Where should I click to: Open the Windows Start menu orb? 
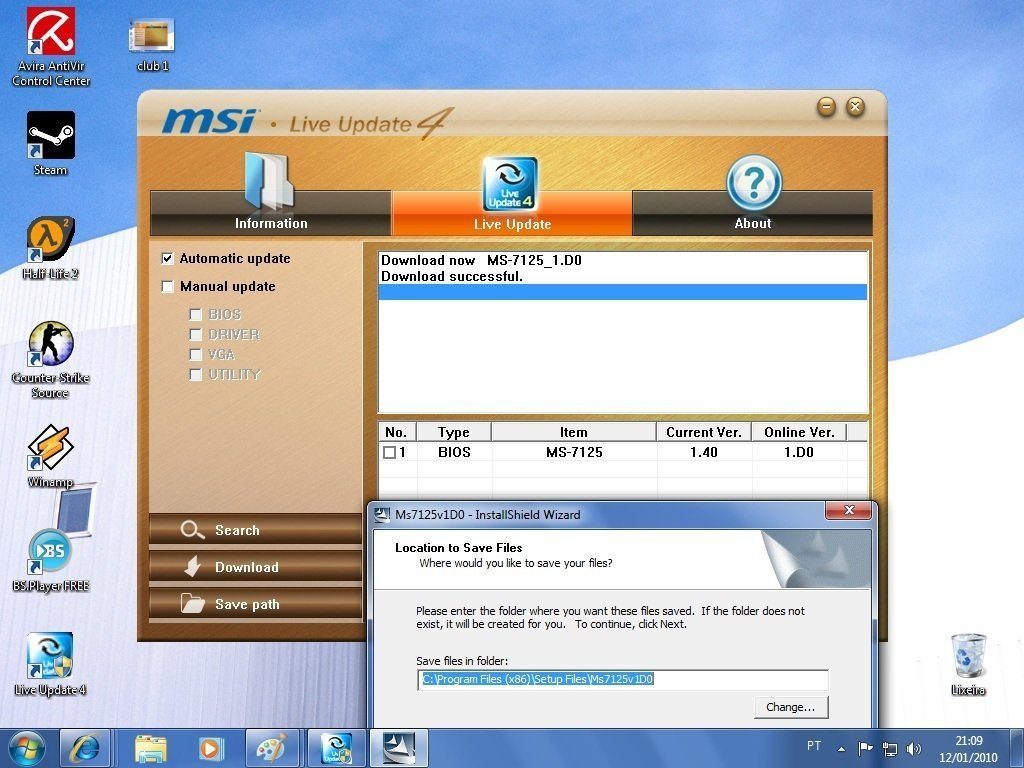pos(26,748)
